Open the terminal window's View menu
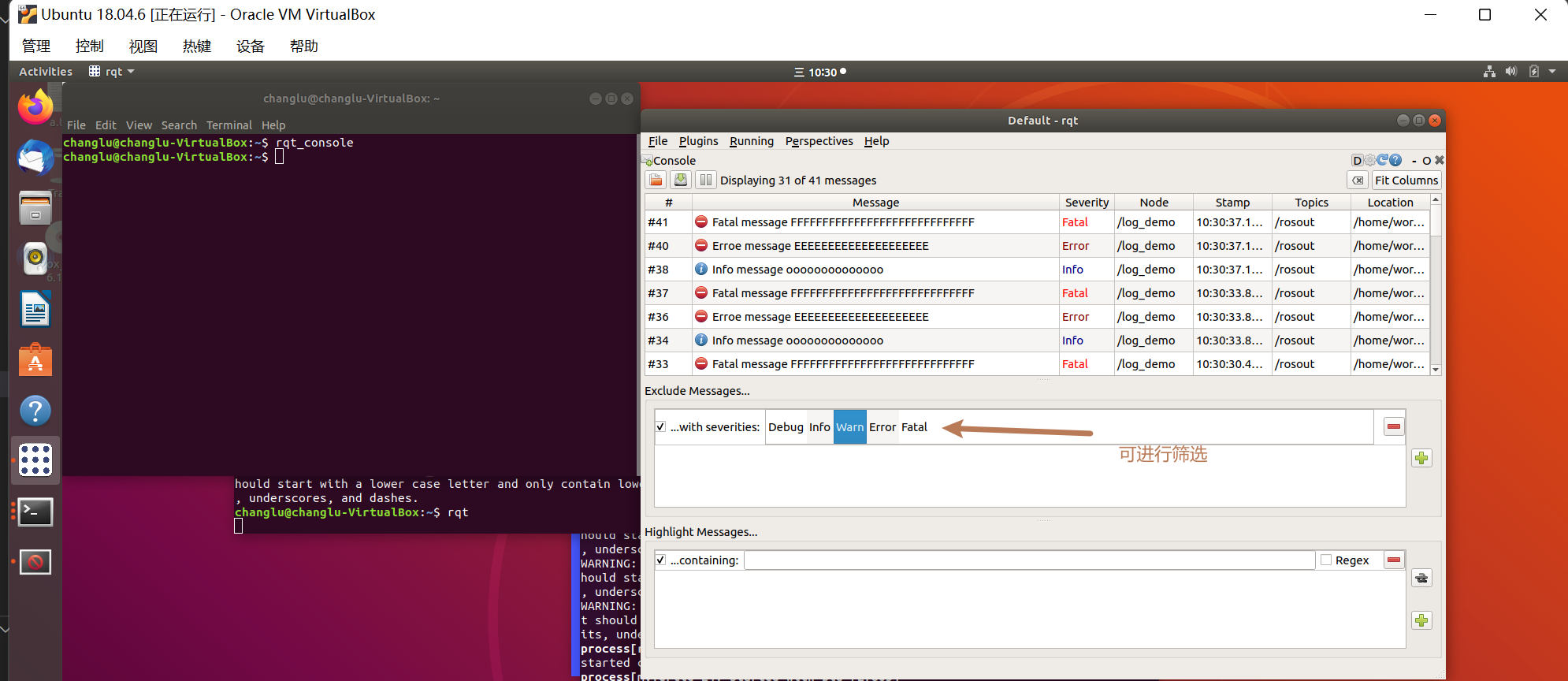The width and height of the screenshot is (1568, 681). click(139, 125)
